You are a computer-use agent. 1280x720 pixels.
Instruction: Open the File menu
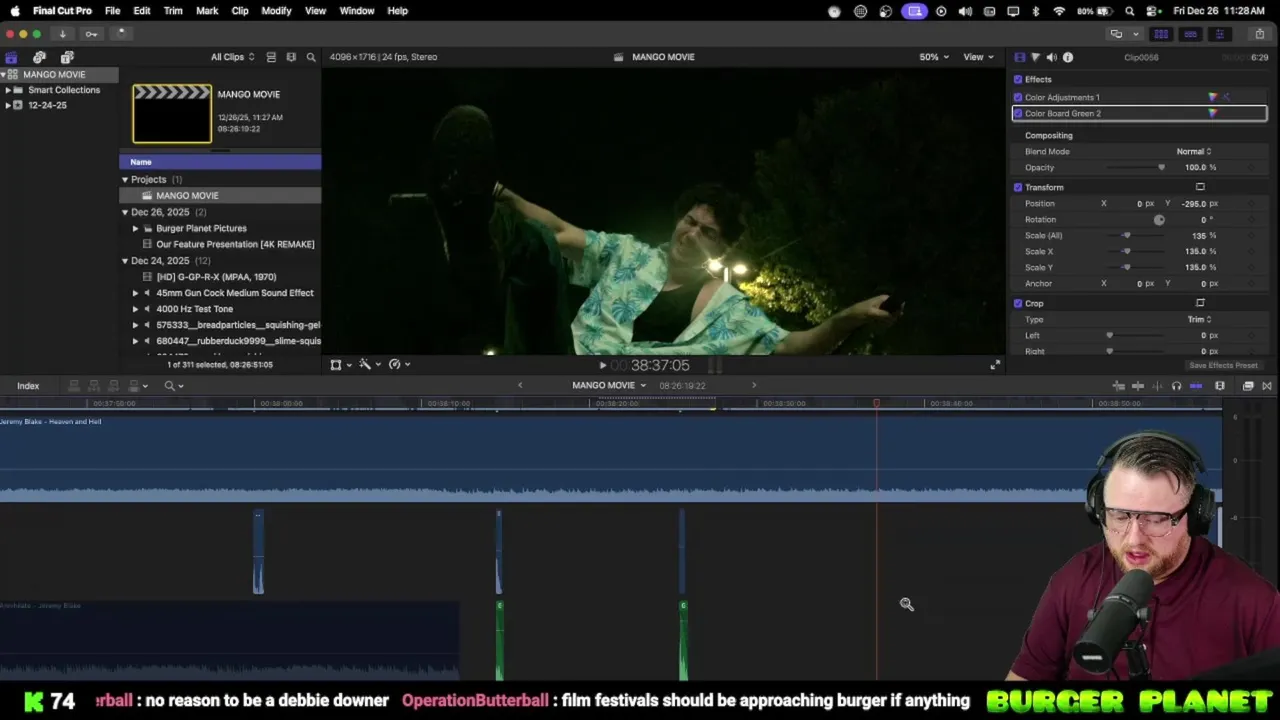pyautogui.click(x=113, y=11)
